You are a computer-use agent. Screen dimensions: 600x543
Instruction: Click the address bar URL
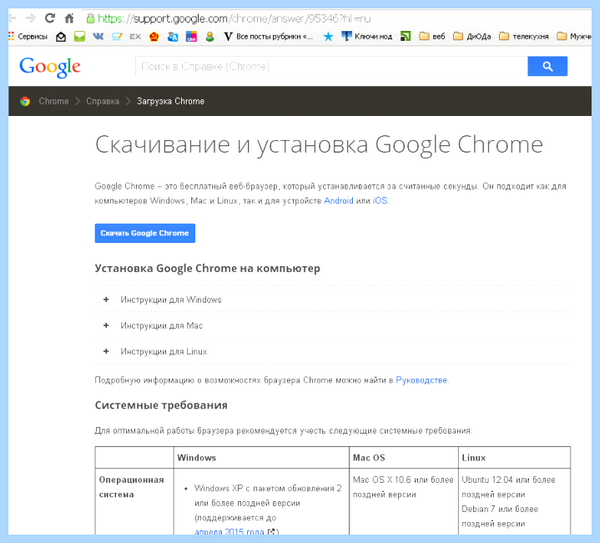[234, 18]
